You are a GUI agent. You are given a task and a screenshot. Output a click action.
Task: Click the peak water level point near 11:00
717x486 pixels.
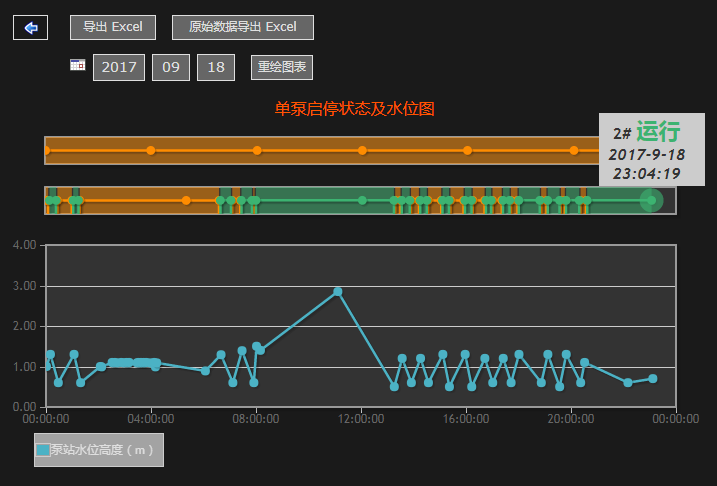tap(338, 291)
